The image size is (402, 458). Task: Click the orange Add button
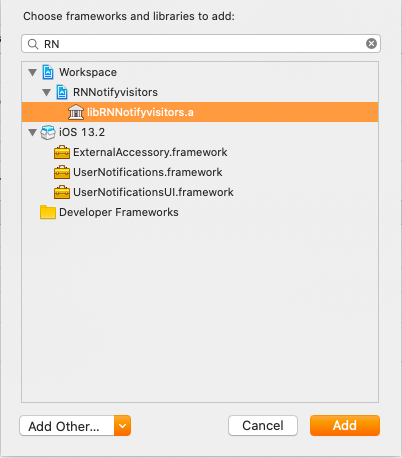pyautogui.click(x=345, y=425)
